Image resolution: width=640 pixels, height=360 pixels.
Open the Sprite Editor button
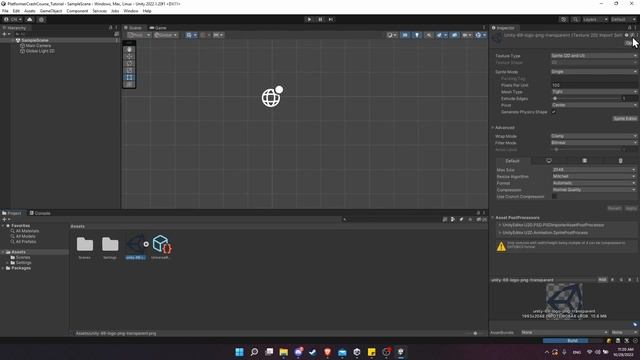pyautogui.click(x=624, y=118)
